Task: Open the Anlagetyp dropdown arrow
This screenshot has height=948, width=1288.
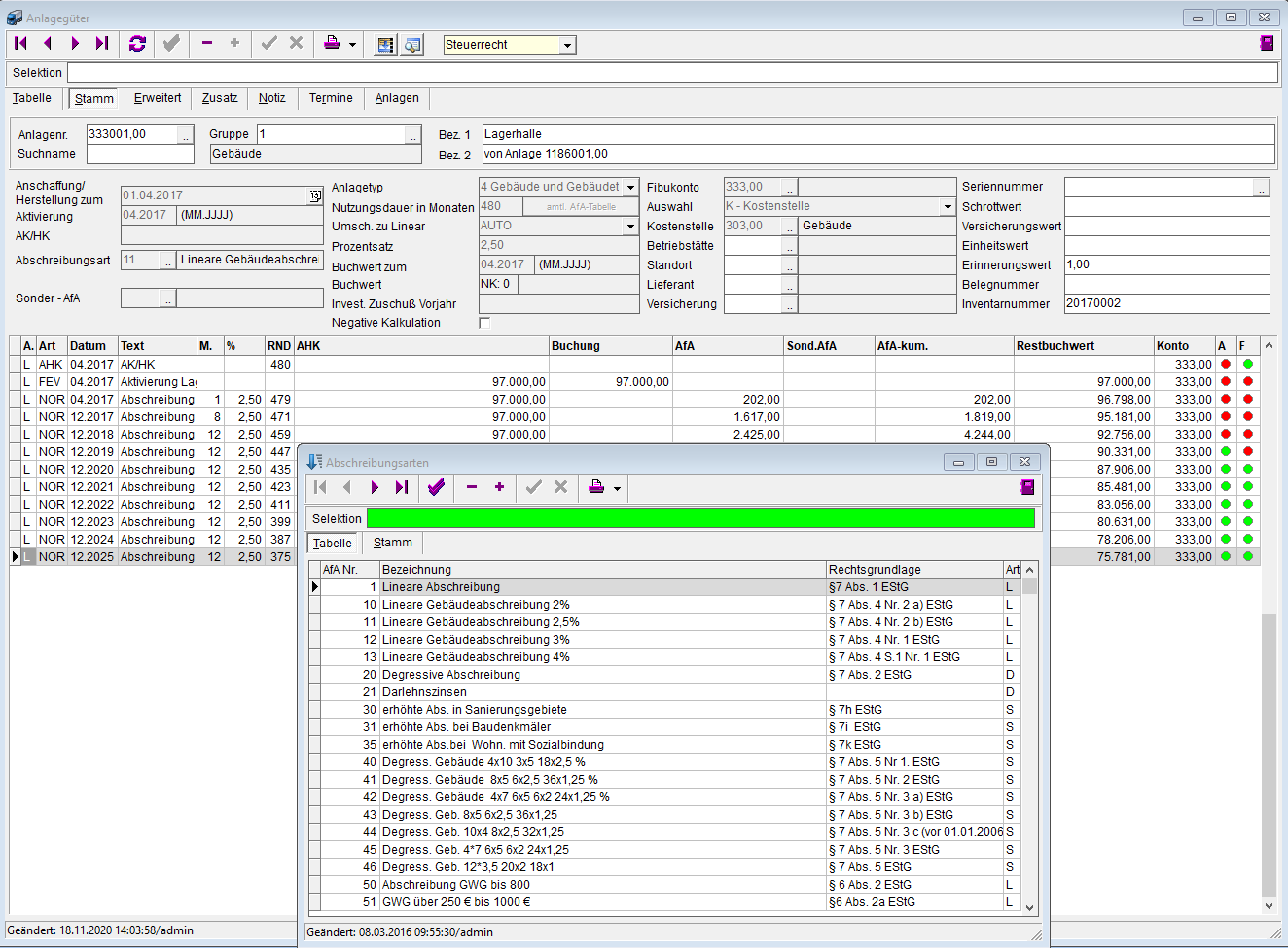Action: pos(630,187)
